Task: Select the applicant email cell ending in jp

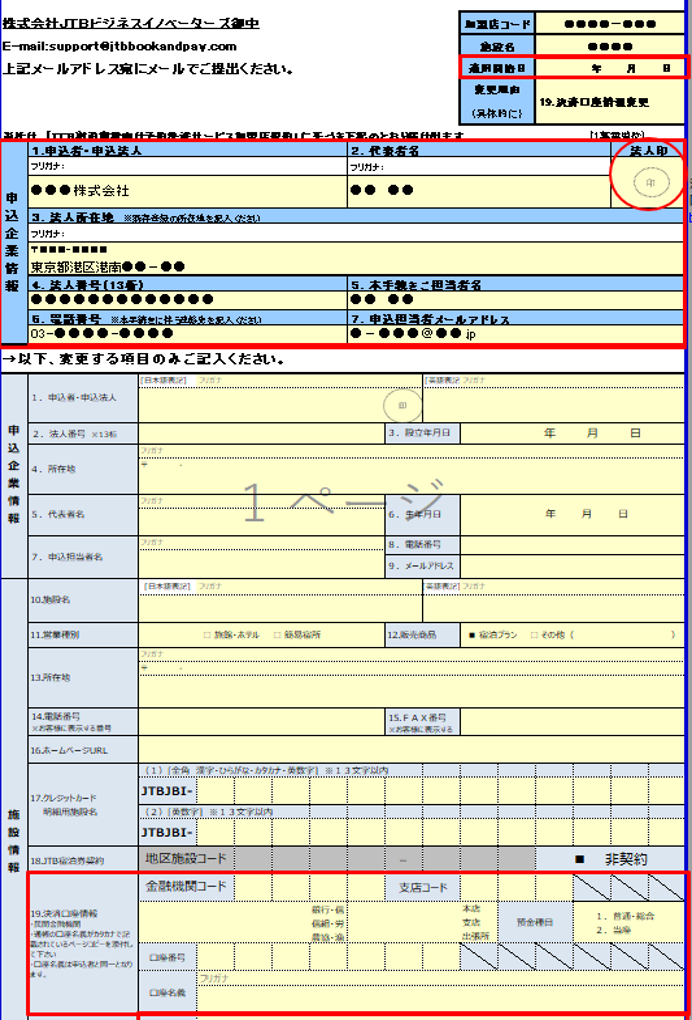Action: click(515, 333)
